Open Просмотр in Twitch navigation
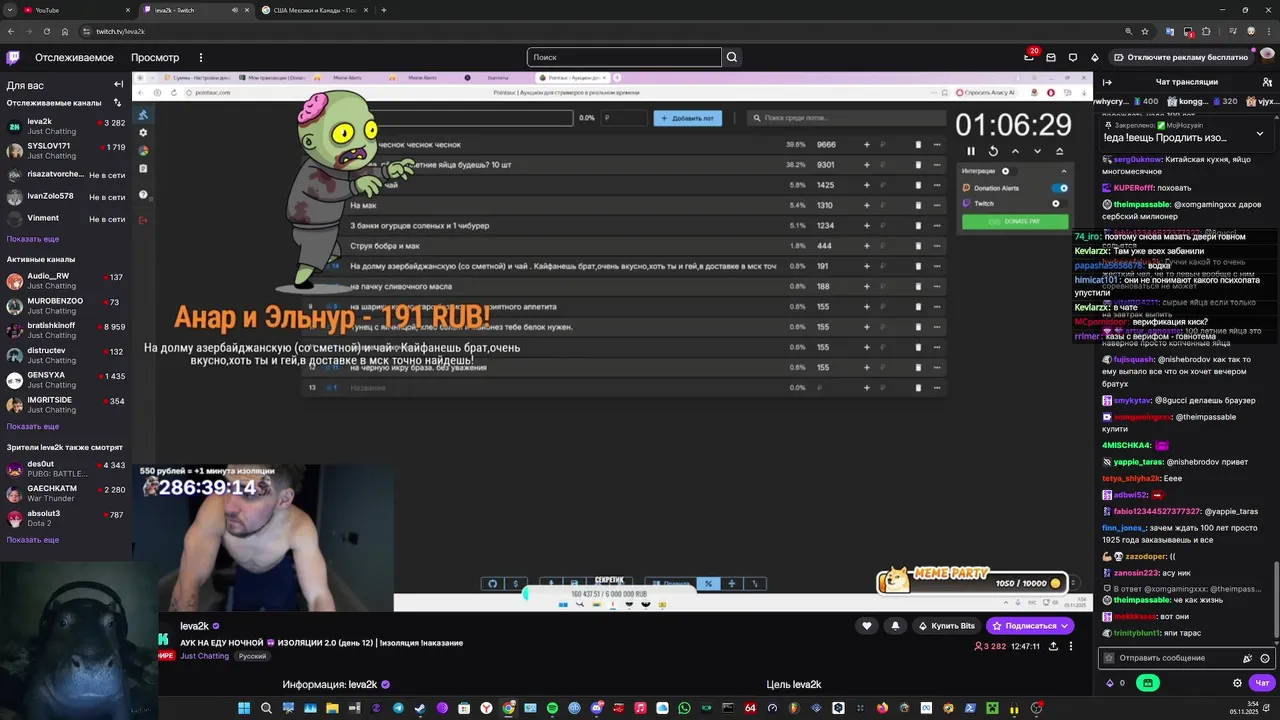Viewport: 1280px width, 720px height. [155, 57]
